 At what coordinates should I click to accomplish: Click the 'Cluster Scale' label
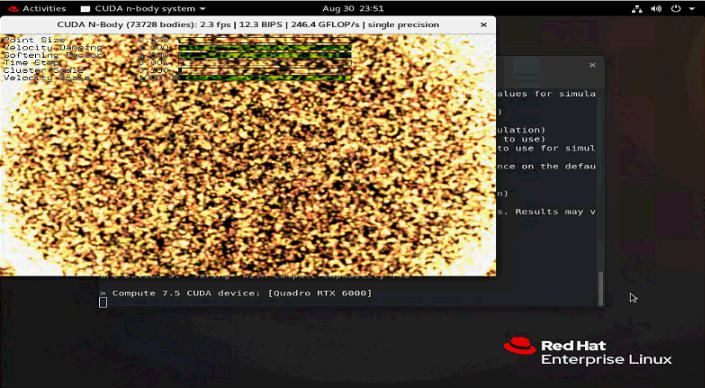tap(44, 71)
